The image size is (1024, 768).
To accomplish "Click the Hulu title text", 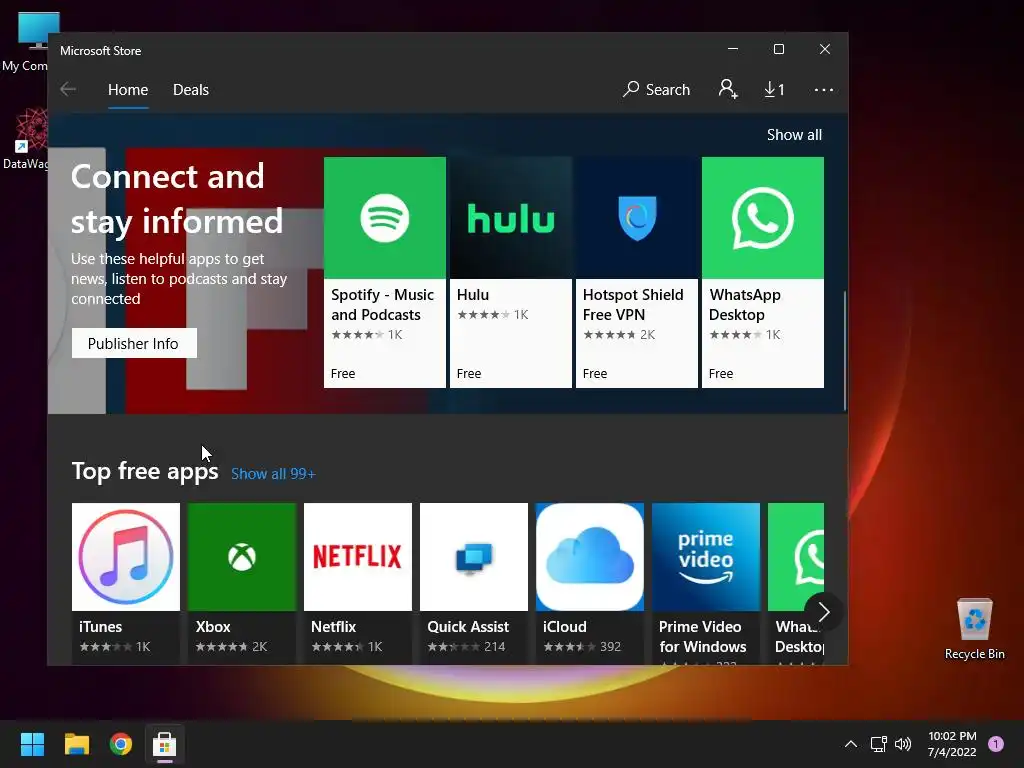I will (473, 295).
